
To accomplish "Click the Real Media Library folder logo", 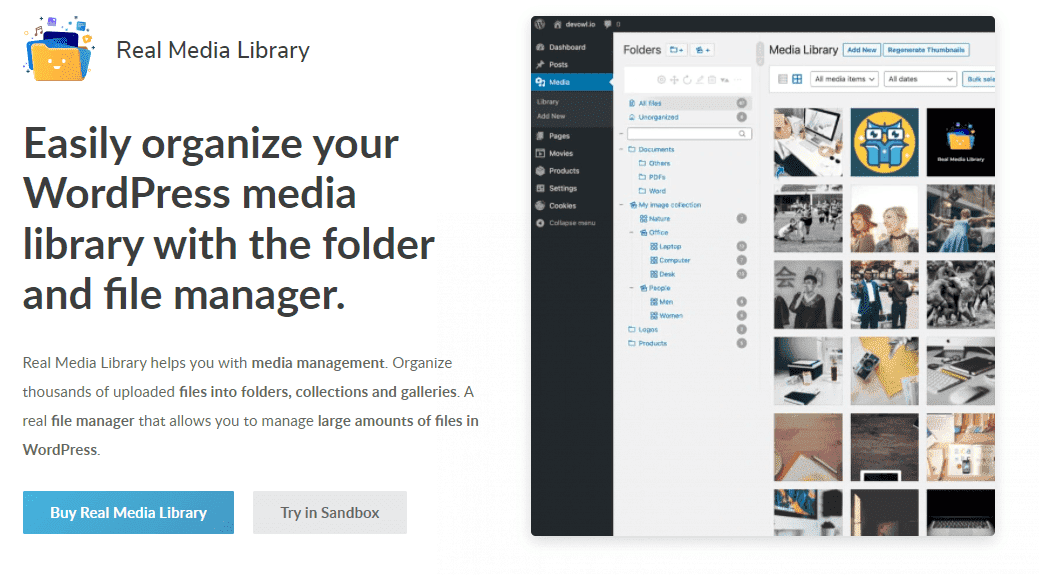I will [59, 48].
